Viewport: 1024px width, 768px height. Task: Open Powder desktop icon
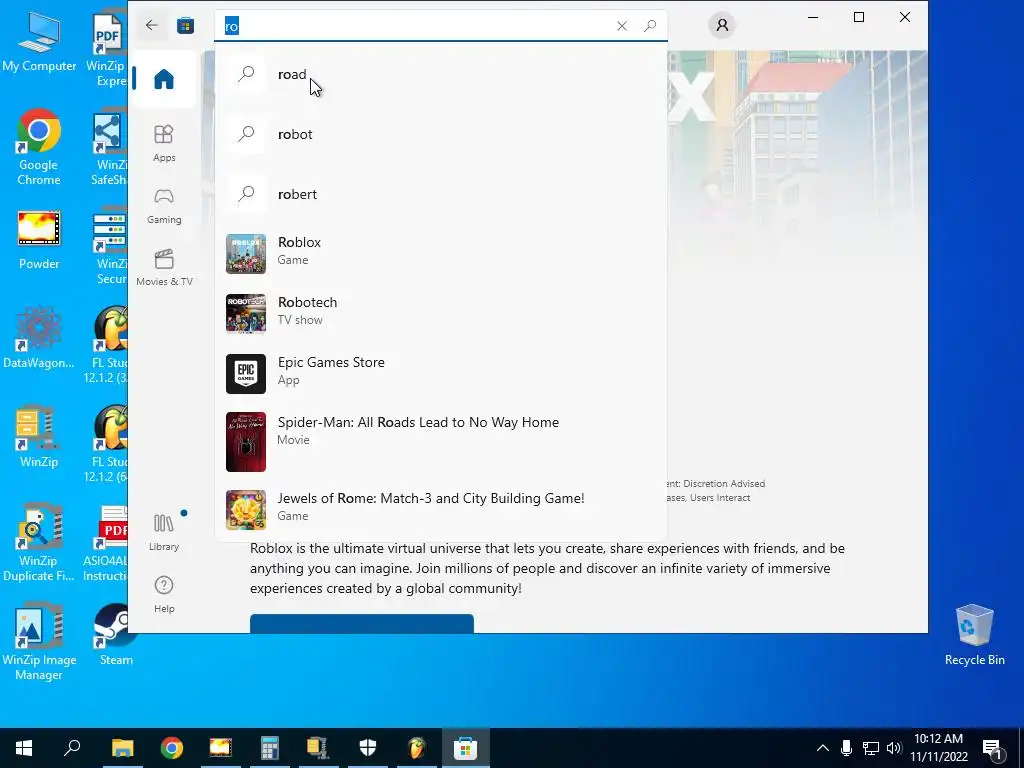pyautogui.click(x=39, y=240)
